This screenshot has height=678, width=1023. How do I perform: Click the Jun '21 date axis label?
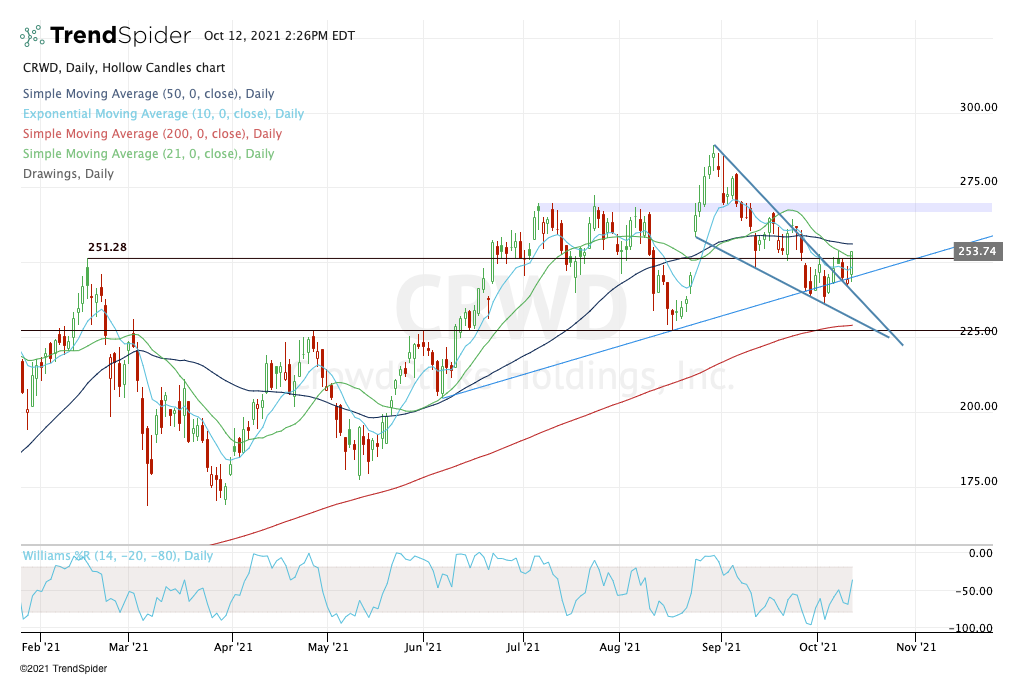(x=423, y=647)
